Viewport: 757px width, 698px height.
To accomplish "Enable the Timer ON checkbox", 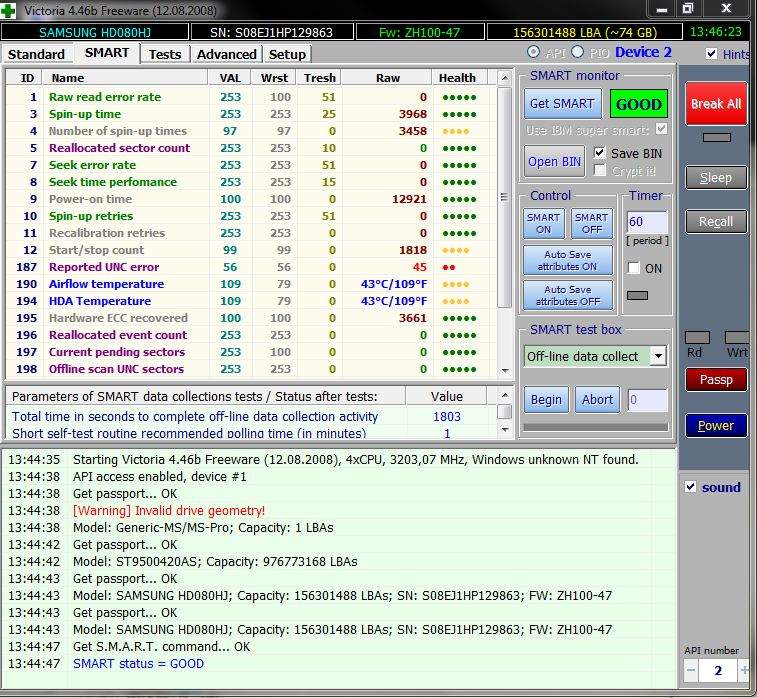I will [x=633, y=268].
